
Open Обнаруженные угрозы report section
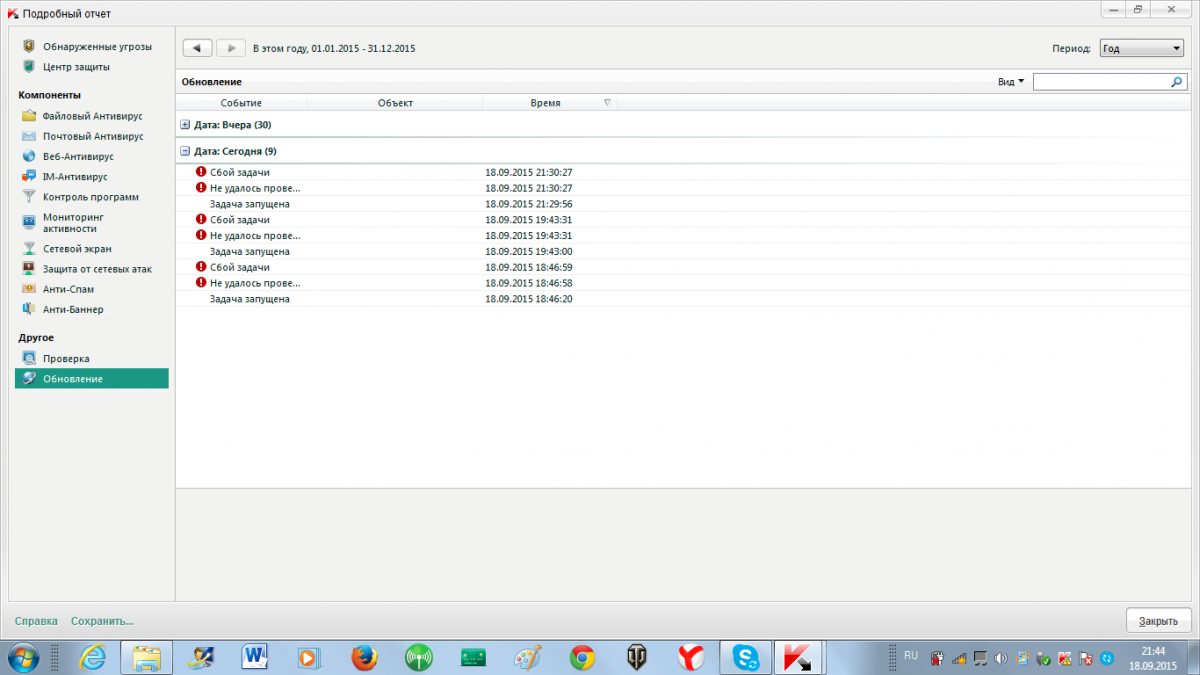pyautogui.click(x=97, y=46)
